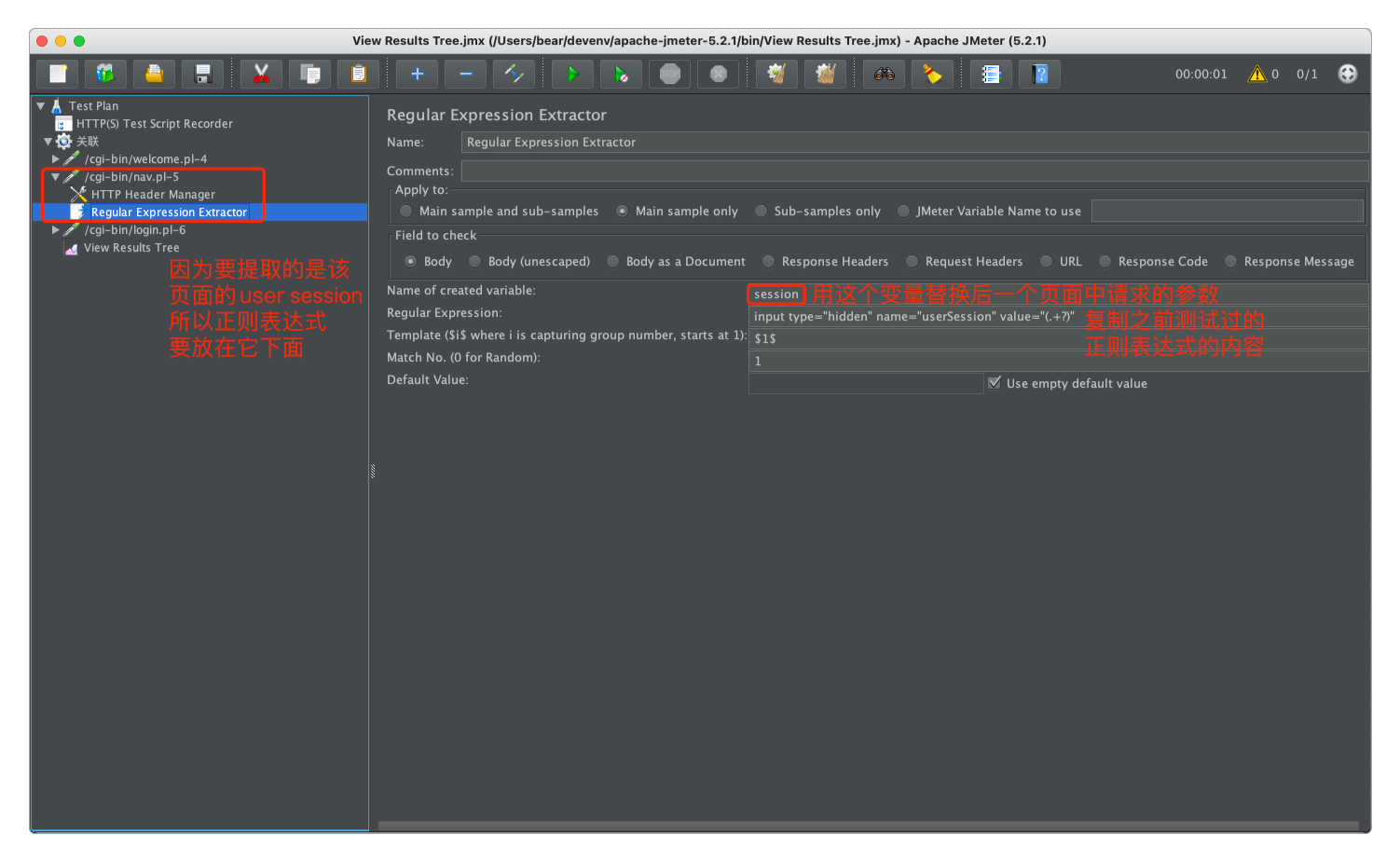Expand the /cgi-bin/welcome.pl-4 node
The image size is (1400, 862).
click(x=55, y=159)
